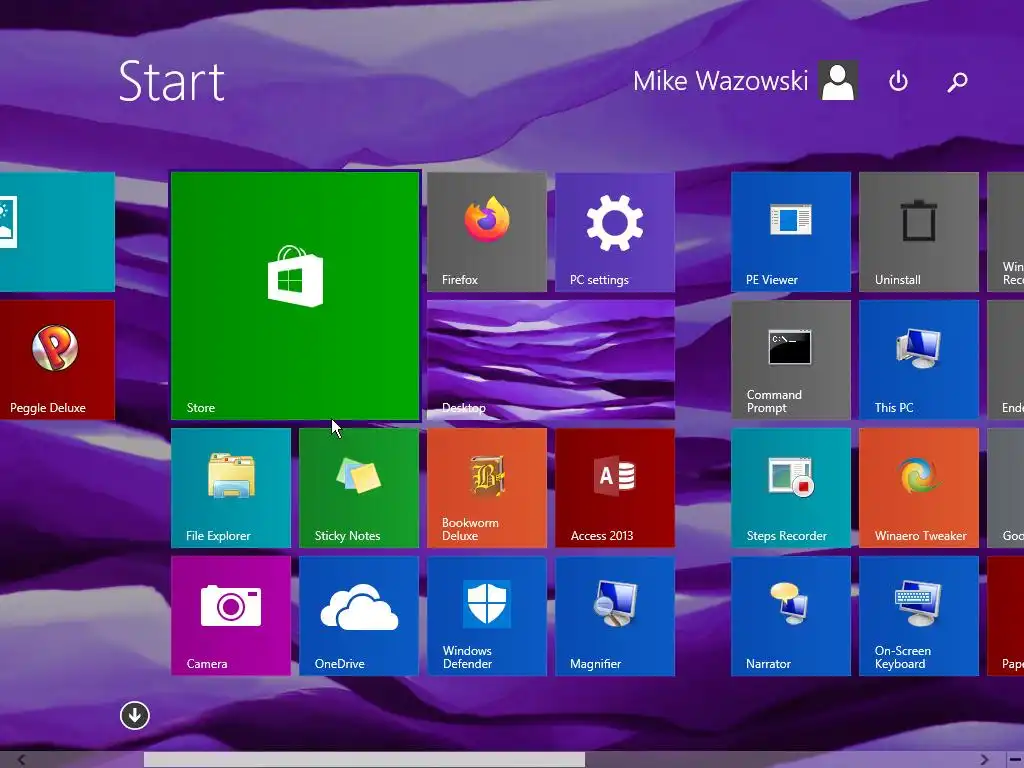The width and height of the screenshot is (1024, 768).
Task: Open Access 2013 tile
Action: 615,488
